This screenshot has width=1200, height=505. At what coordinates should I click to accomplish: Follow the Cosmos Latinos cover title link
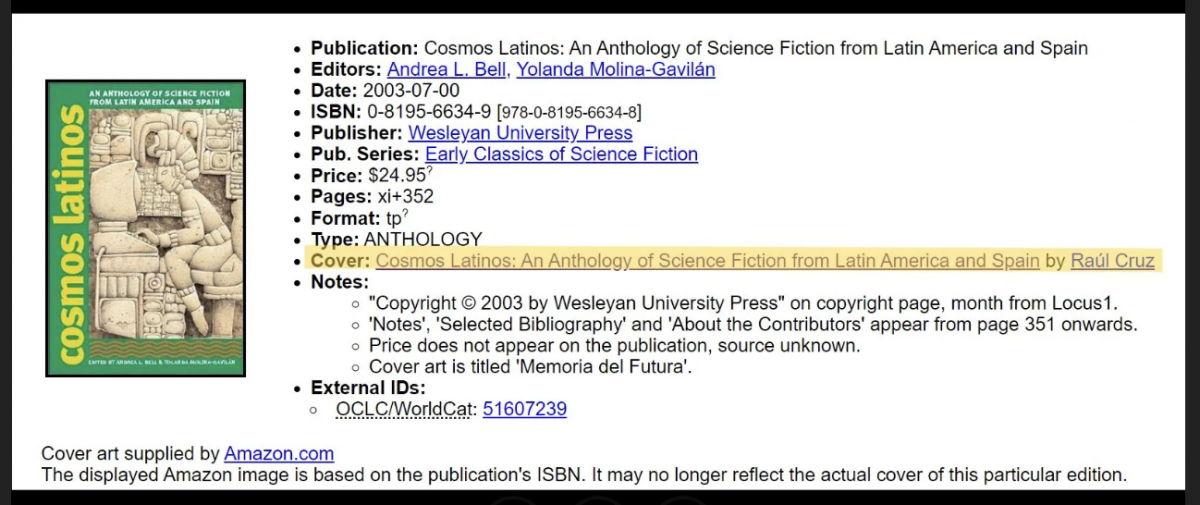(707, 261)
